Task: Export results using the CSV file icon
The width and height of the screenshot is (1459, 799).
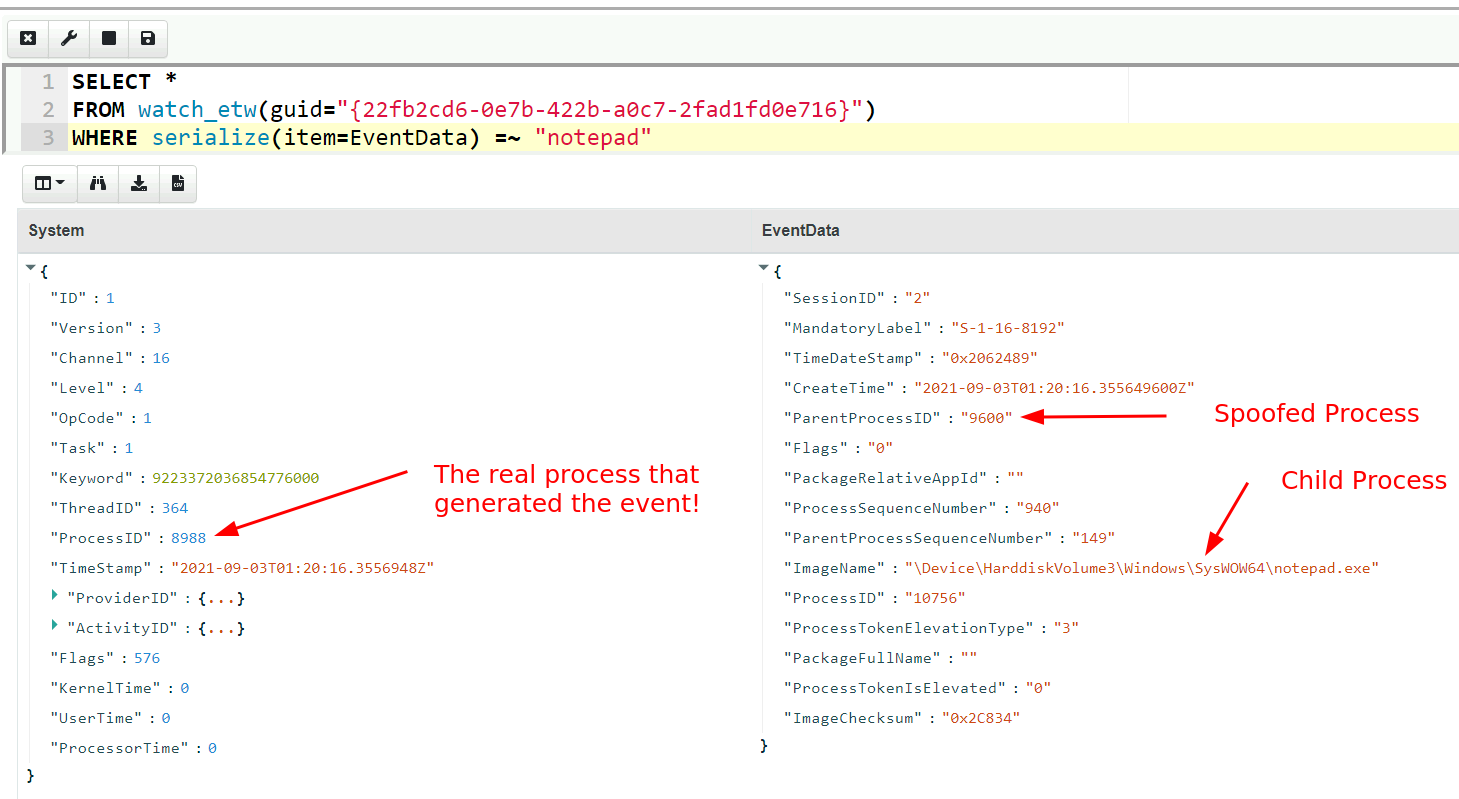Action: (x=178, y=184)
